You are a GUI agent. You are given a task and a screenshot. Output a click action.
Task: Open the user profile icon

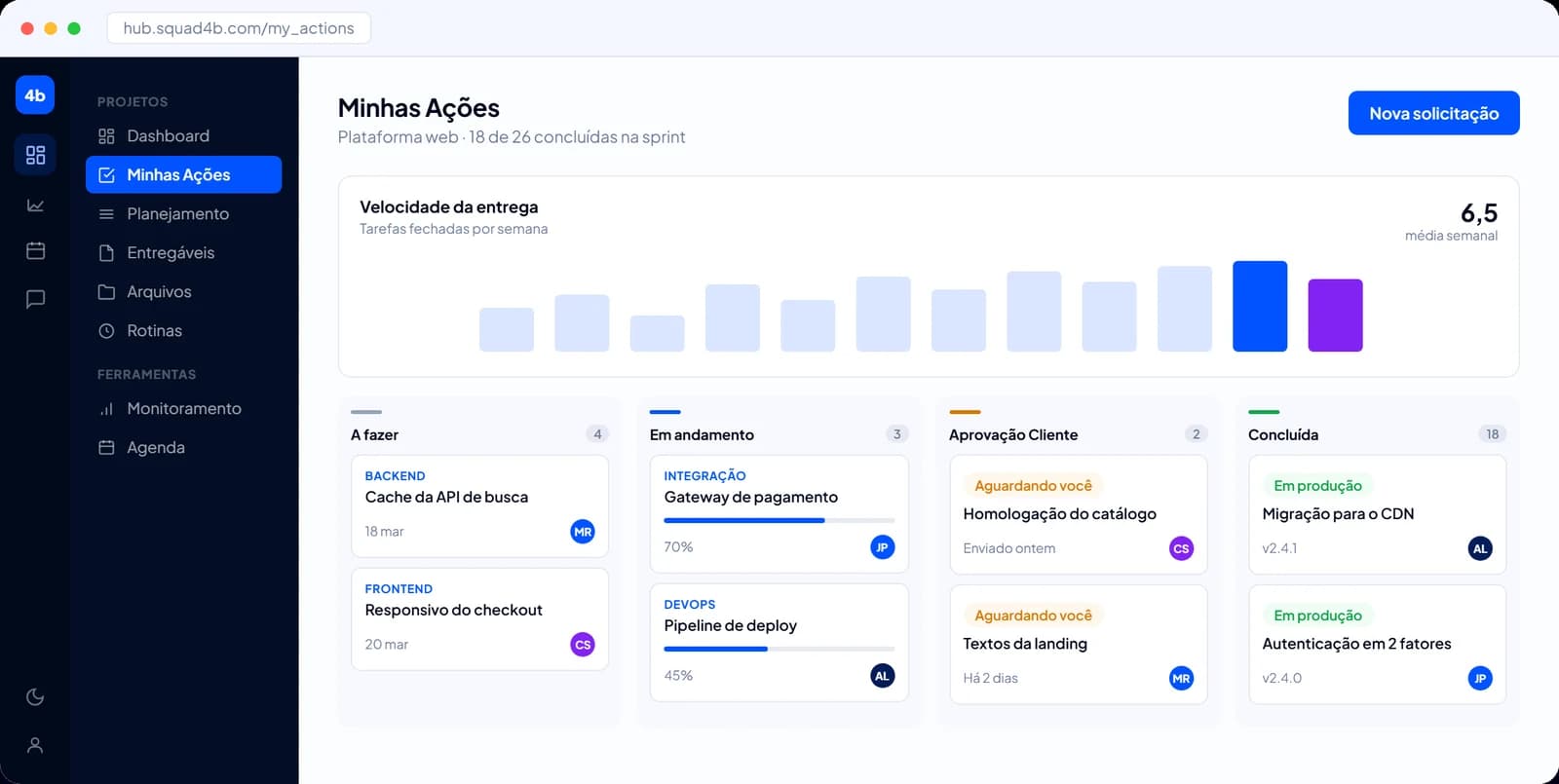[35, 746]
